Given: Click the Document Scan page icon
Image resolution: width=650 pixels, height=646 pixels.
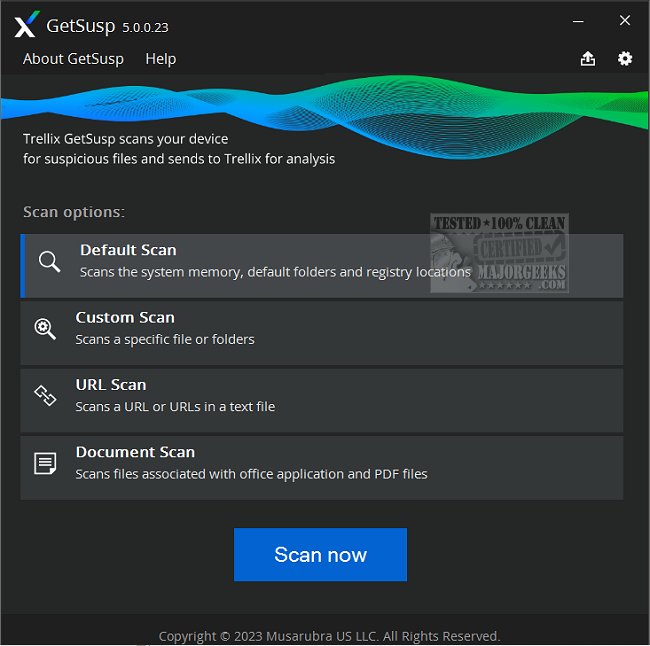Looking at the screenshot, I should click(x=45, y=463).
